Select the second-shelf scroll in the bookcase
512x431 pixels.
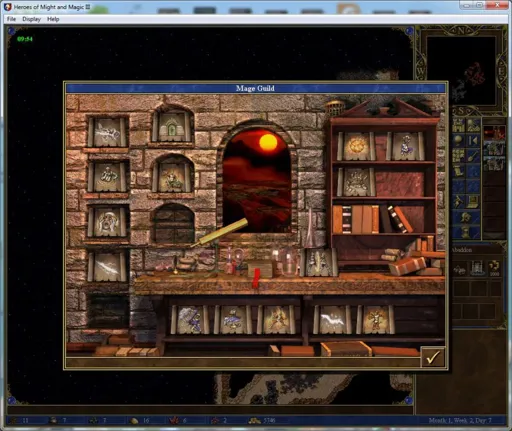(356, 182)
